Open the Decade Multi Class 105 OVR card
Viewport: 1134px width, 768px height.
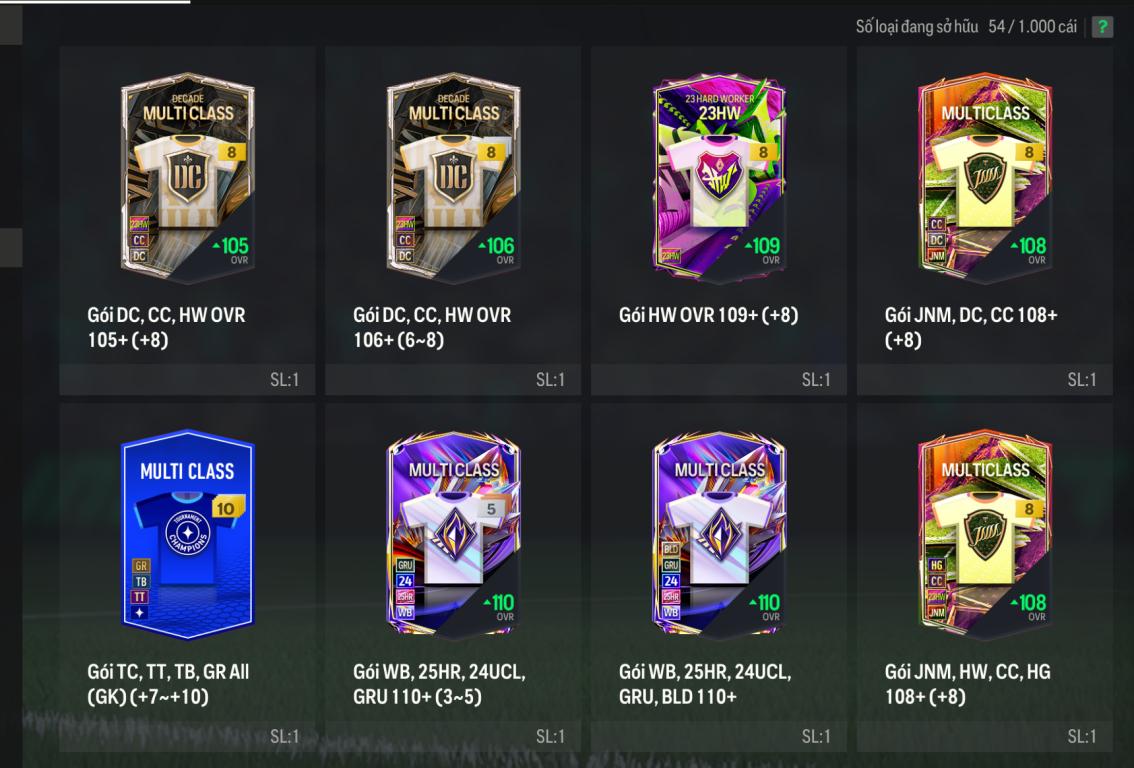(187, 176)
